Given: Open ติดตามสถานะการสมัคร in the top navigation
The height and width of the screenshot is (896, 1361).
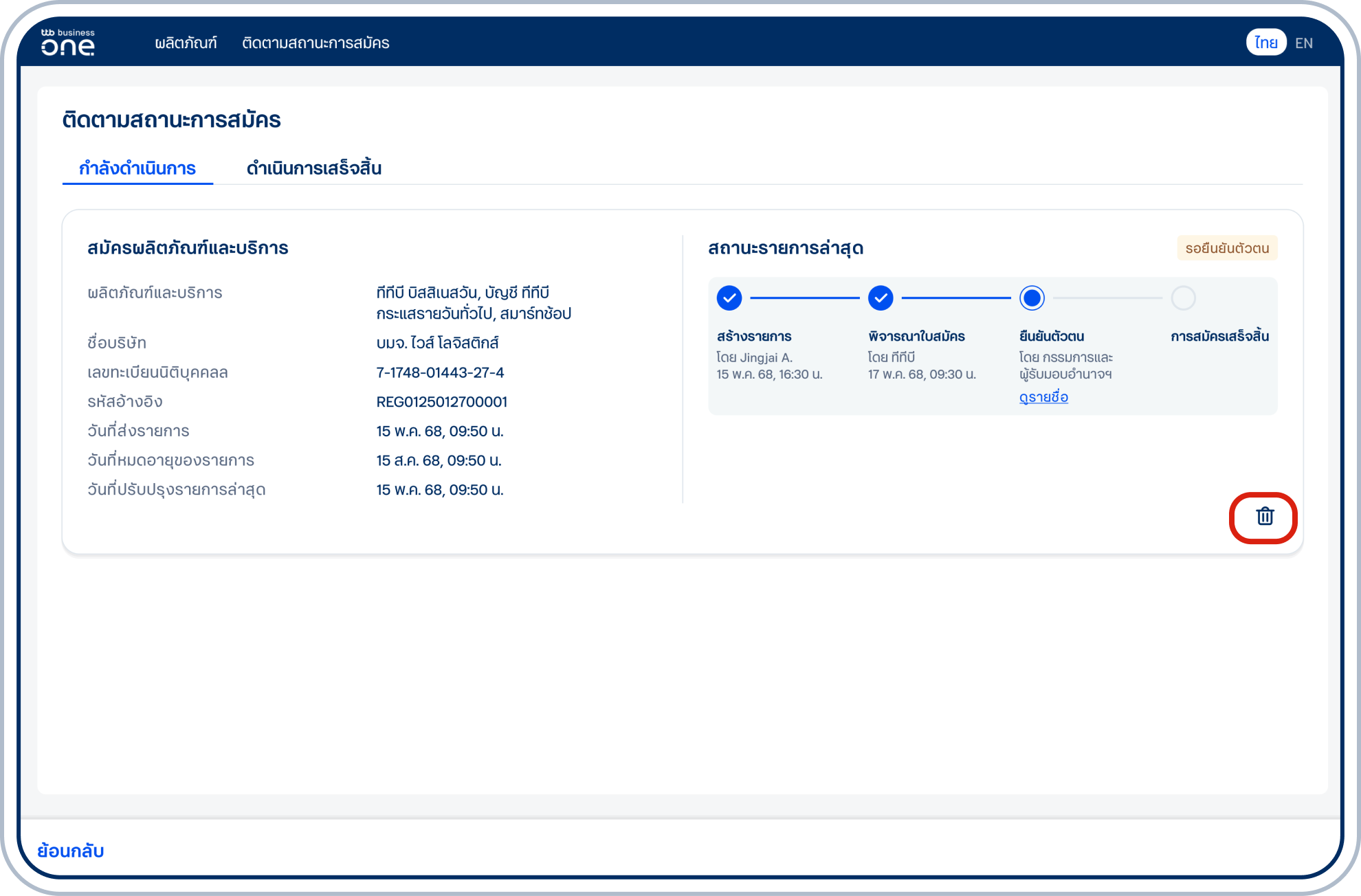Looking at the screenshot, I should click(x=316, y=43).
